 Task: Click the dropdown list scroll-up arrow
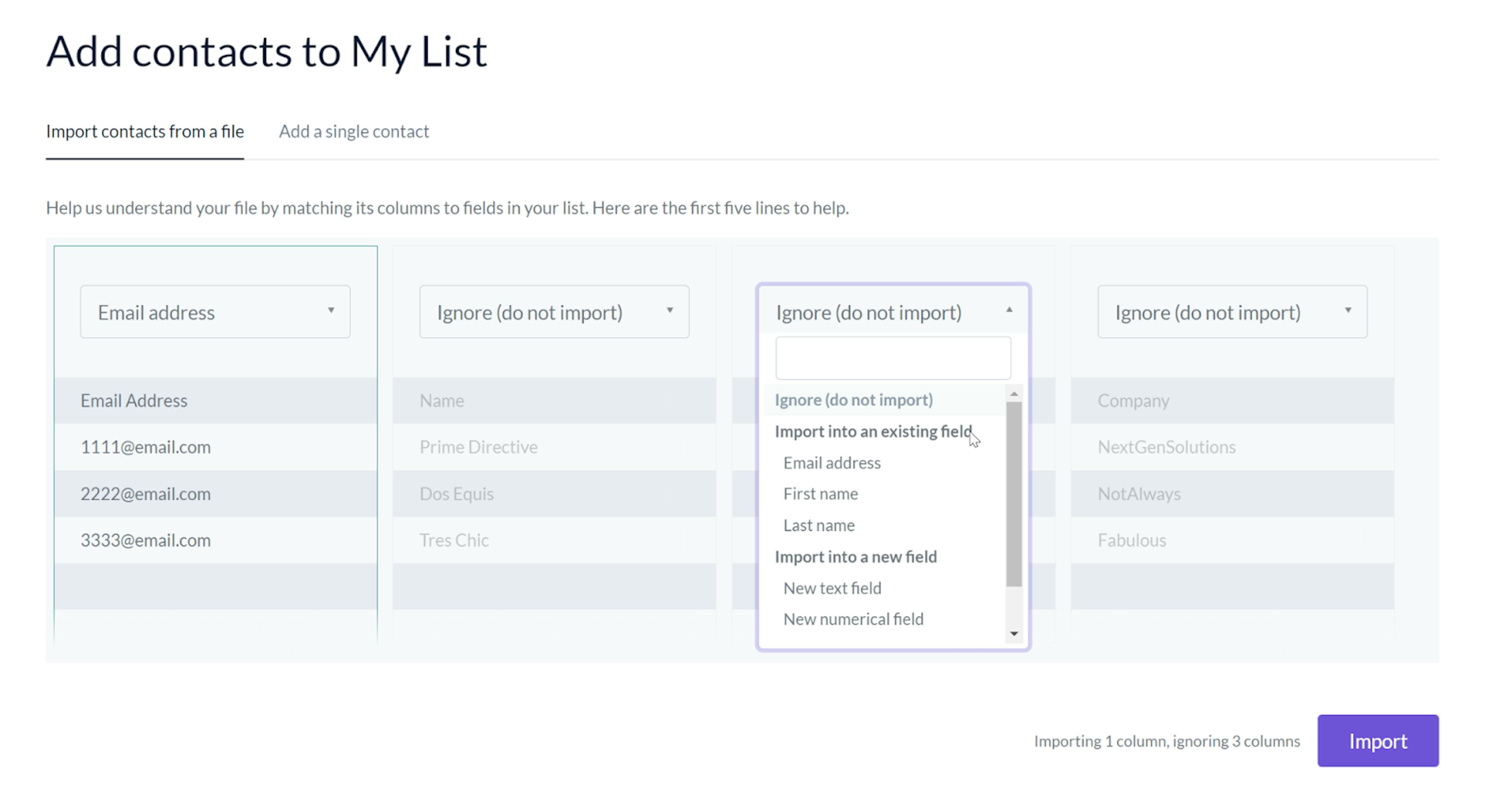(x=1014, y=394)
